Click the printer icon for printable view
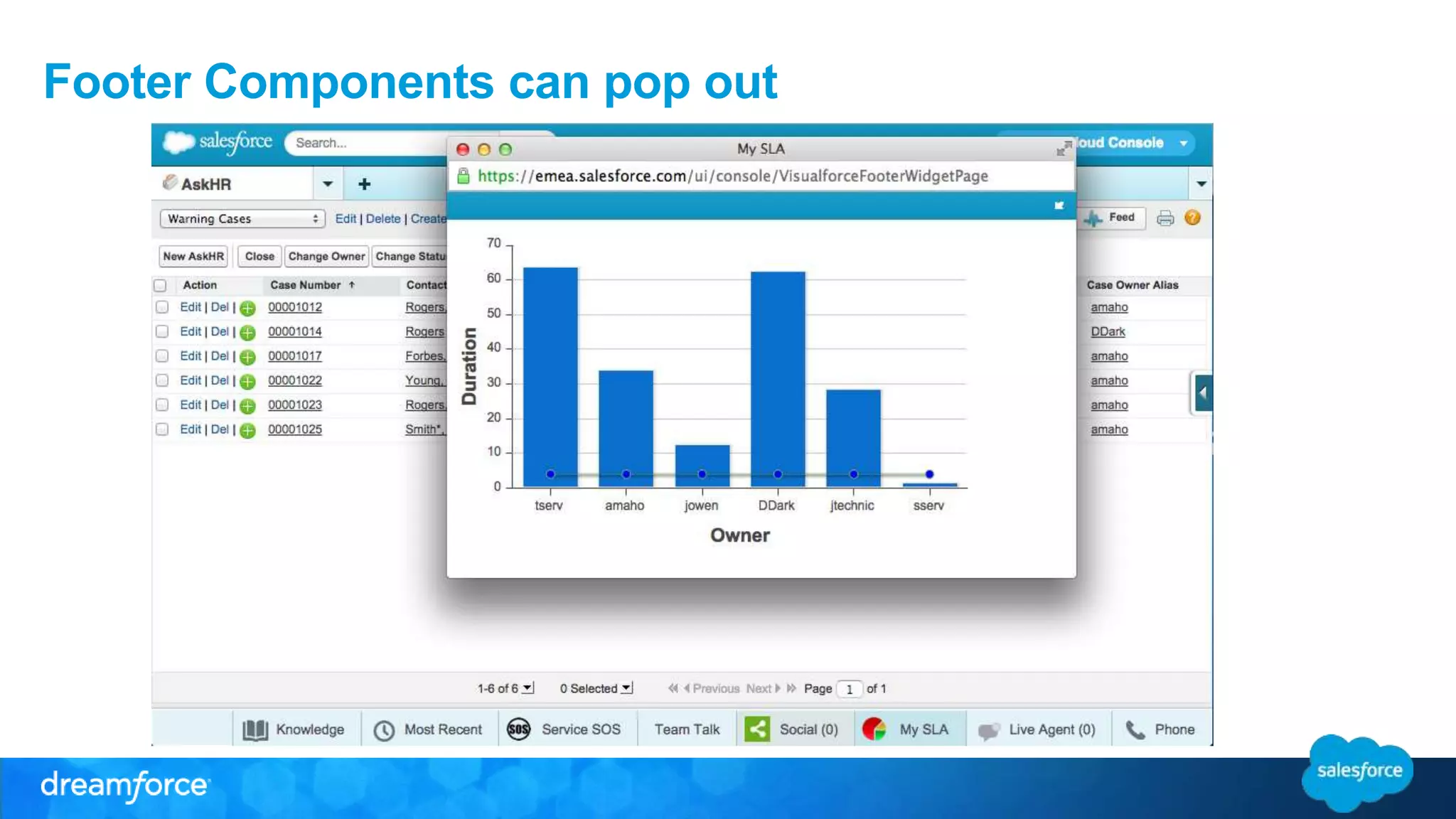1456x819 pixels. 1165,218
